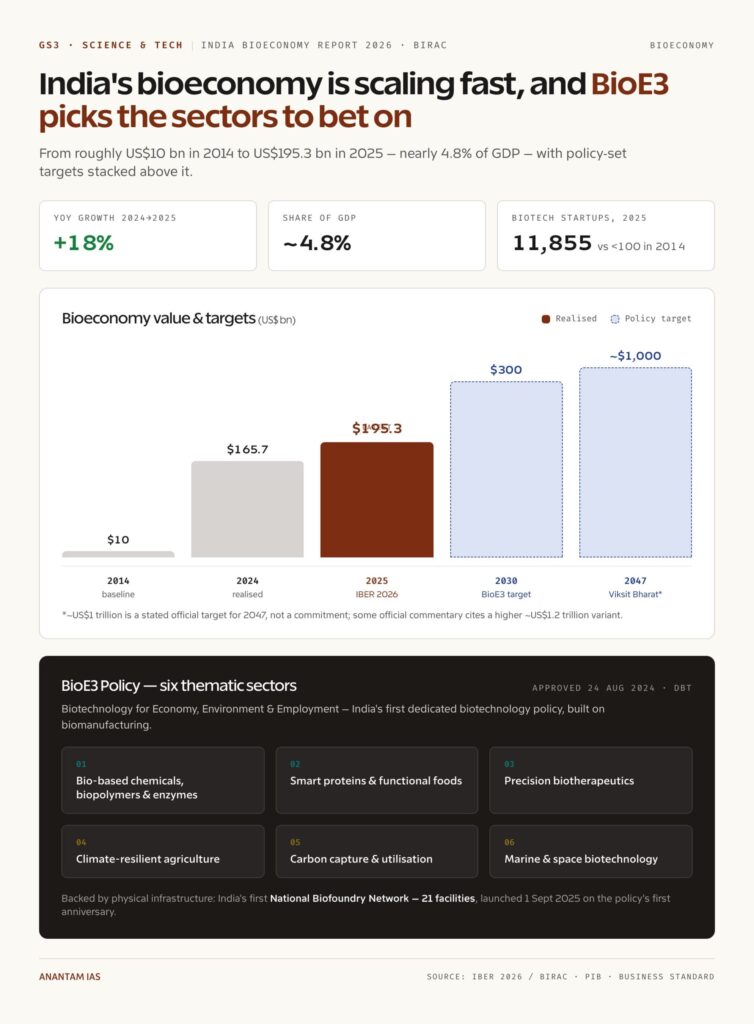Screen dimensions: 754x1024
Task: Select Smart proteins & functional foods card
Action: click(x=377, y=780)
